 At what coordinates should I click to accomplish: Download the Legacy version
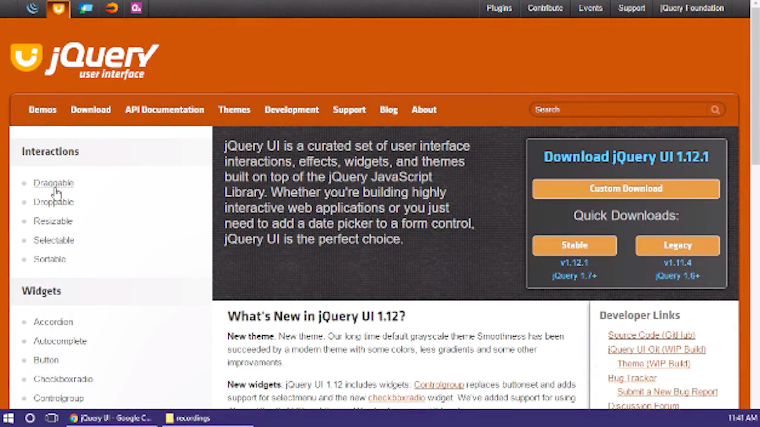click(x=678, y=245)
